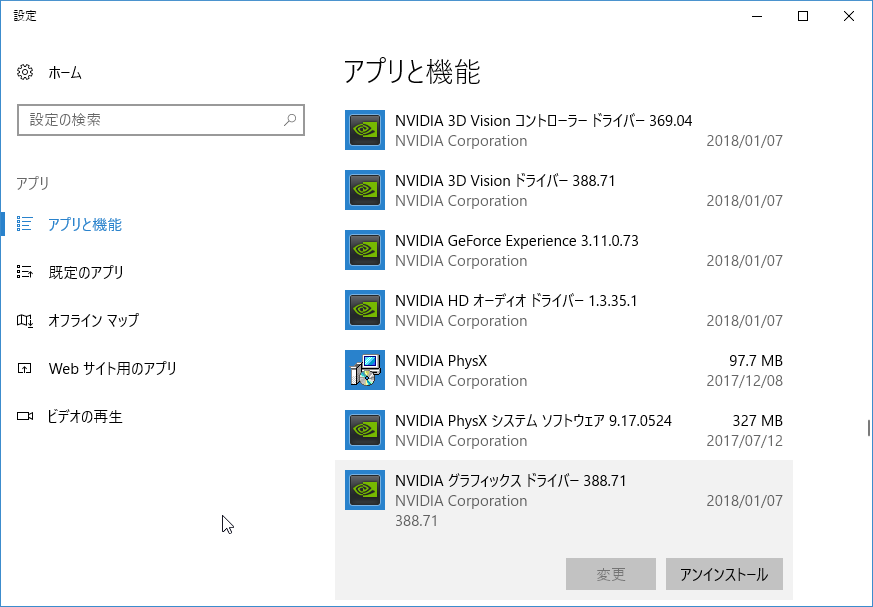Close the 設定 window
This screenshot has height=607, width=873.
click(849, 16)
